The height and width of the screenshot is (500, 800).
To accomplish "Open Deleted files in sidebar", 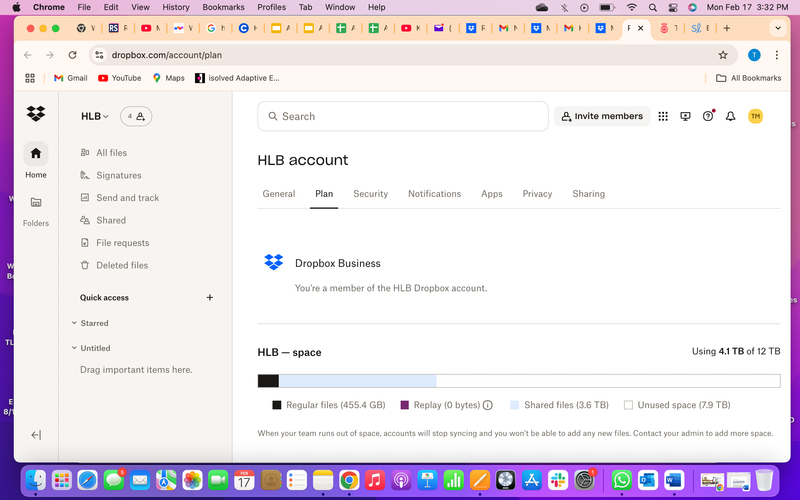I will (122, 265).
